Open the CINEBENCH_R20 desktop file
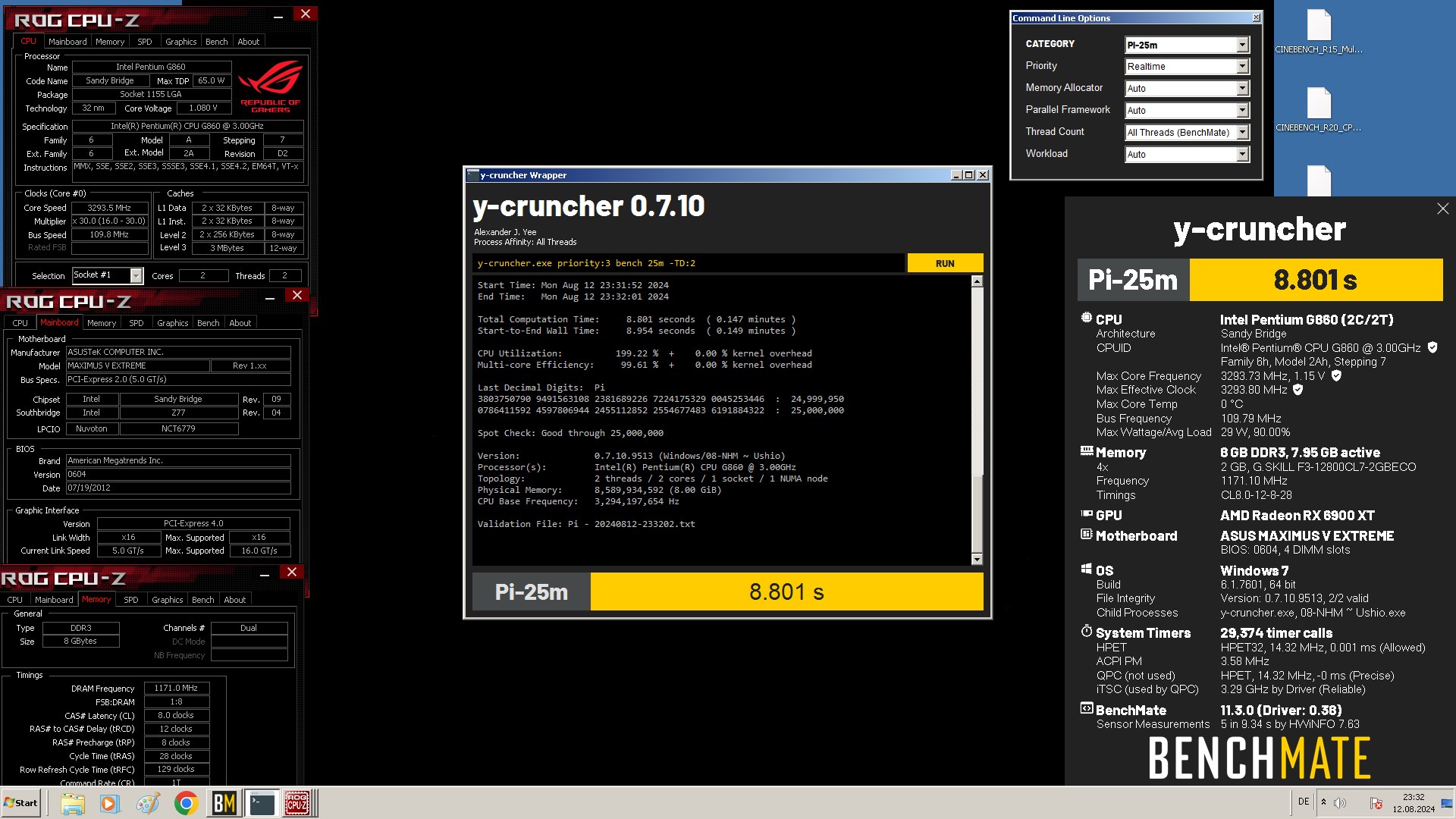The width and height of the screenshot is (1456, 819). [1319, 110]
